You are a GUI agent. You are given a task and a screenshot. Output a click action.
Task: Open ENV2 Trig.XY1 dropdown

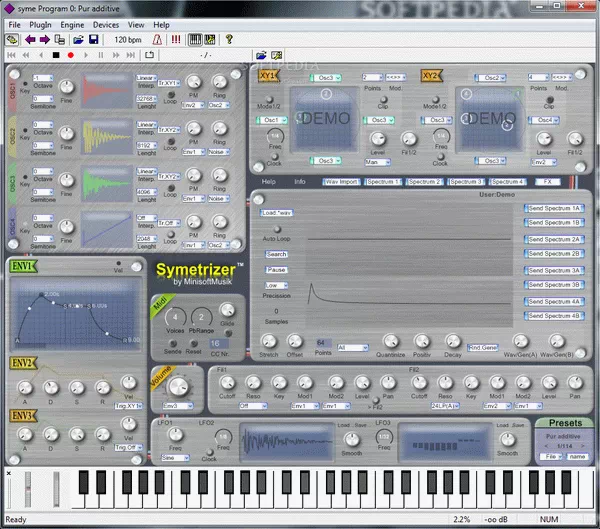pyautogui.click(x=129, y=406)
